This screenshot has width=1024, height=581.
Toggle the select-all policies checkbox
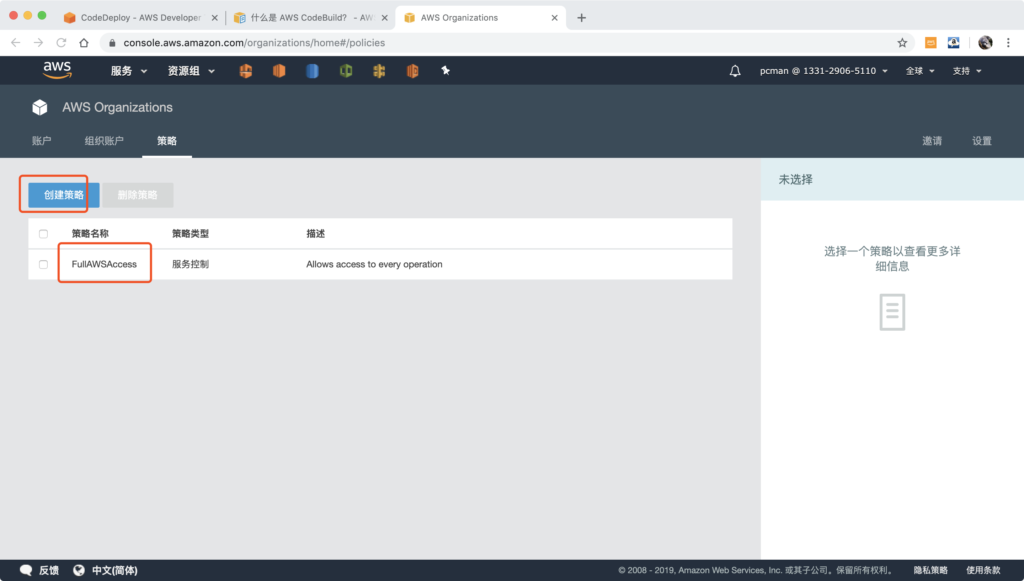pyautogui.click(x=43, y=234)
